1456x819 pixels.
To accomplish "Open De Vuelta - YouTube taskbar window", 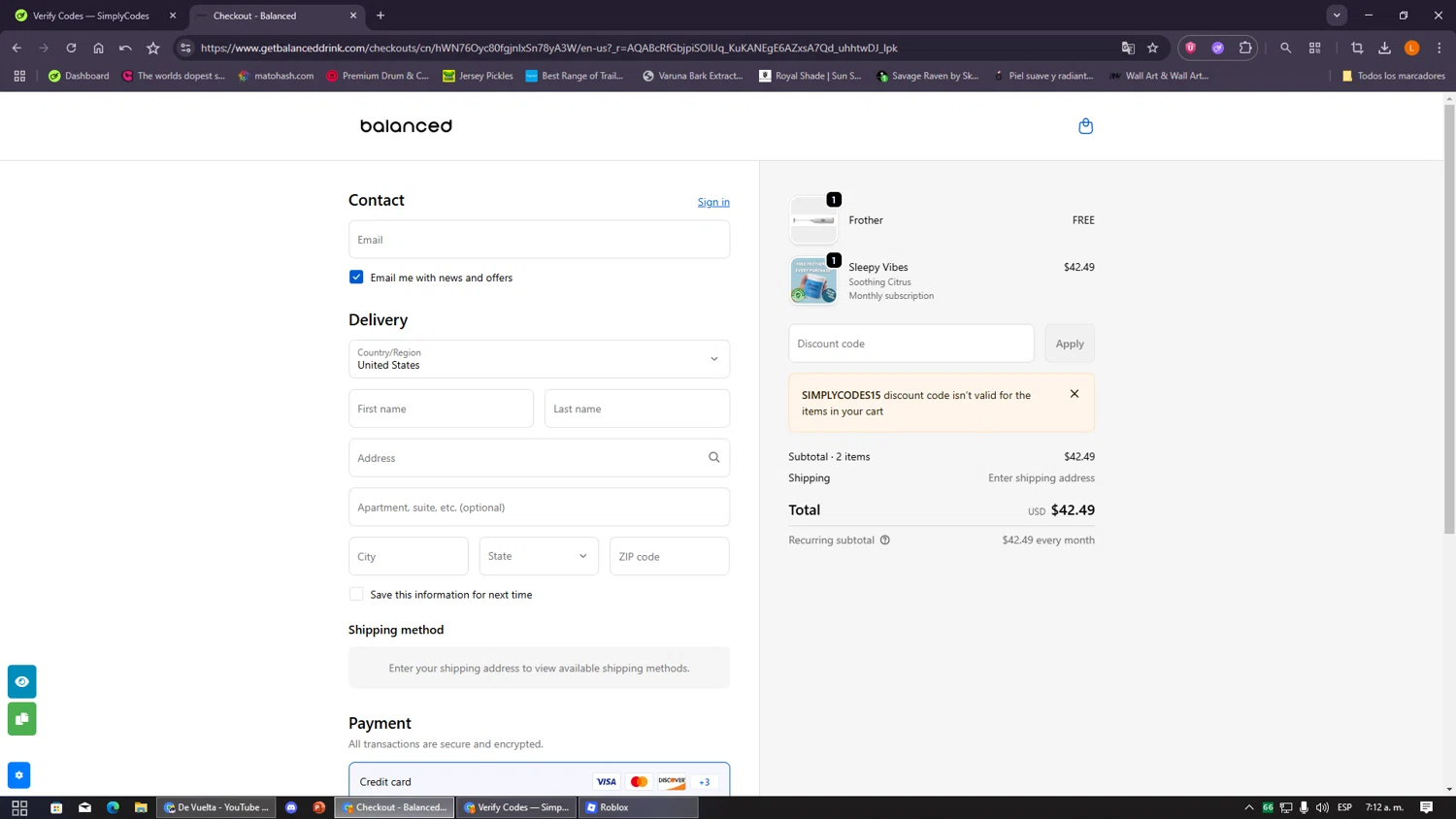I will coord(216,807).
